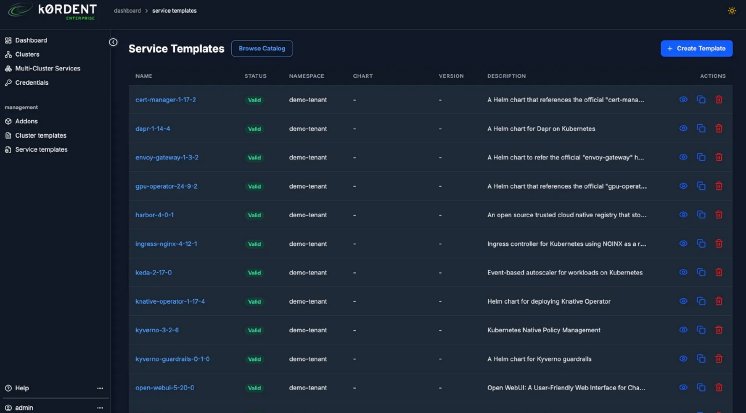The height and width of the screenshot is (413, 746).
Task: View envoy-gateway-1-3-2 with the eye icon
Action: [x=683, y=157]
